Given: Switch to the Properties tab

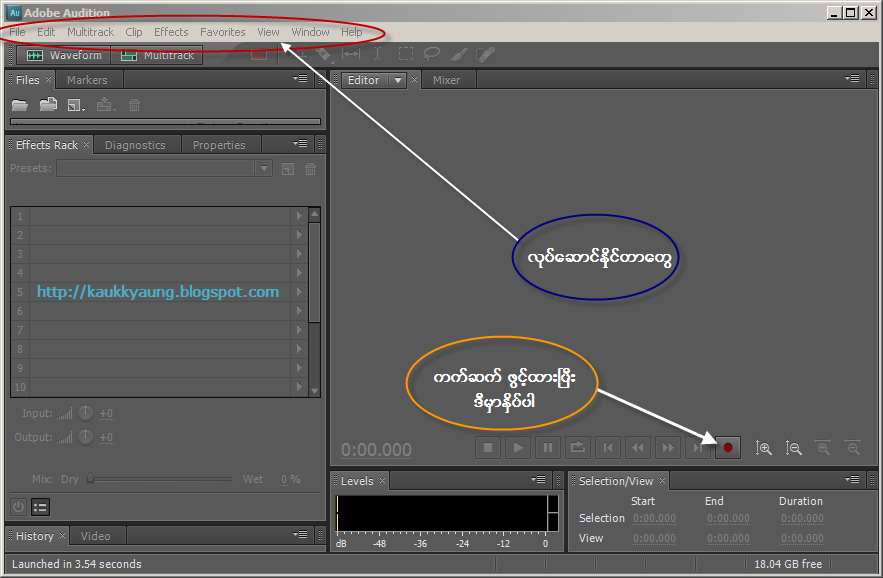Looking at the screenshot, I should 219,145.
